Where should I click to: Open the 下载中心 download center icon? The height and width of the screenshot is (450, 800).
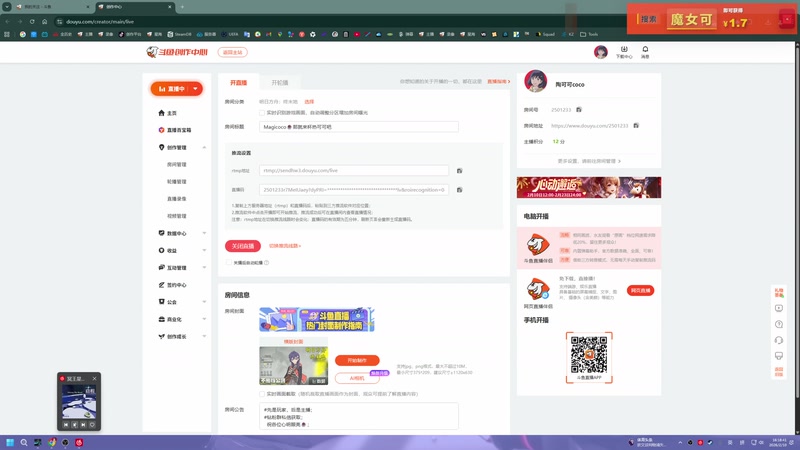(x=624, y=52)
